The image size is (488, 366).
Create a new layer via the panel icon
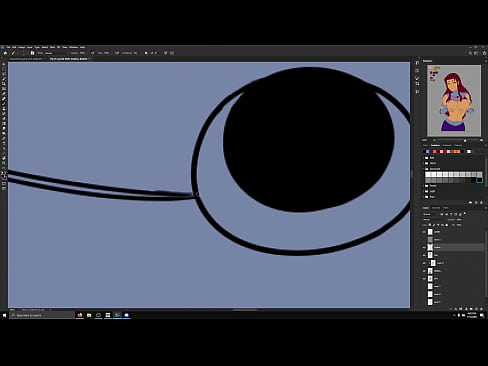[476, 309]
